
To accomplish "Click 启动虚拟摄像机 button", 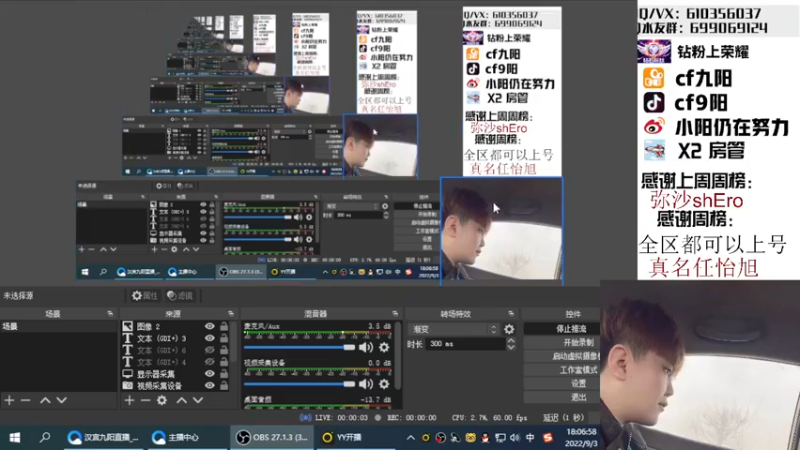I will (562, 356).
